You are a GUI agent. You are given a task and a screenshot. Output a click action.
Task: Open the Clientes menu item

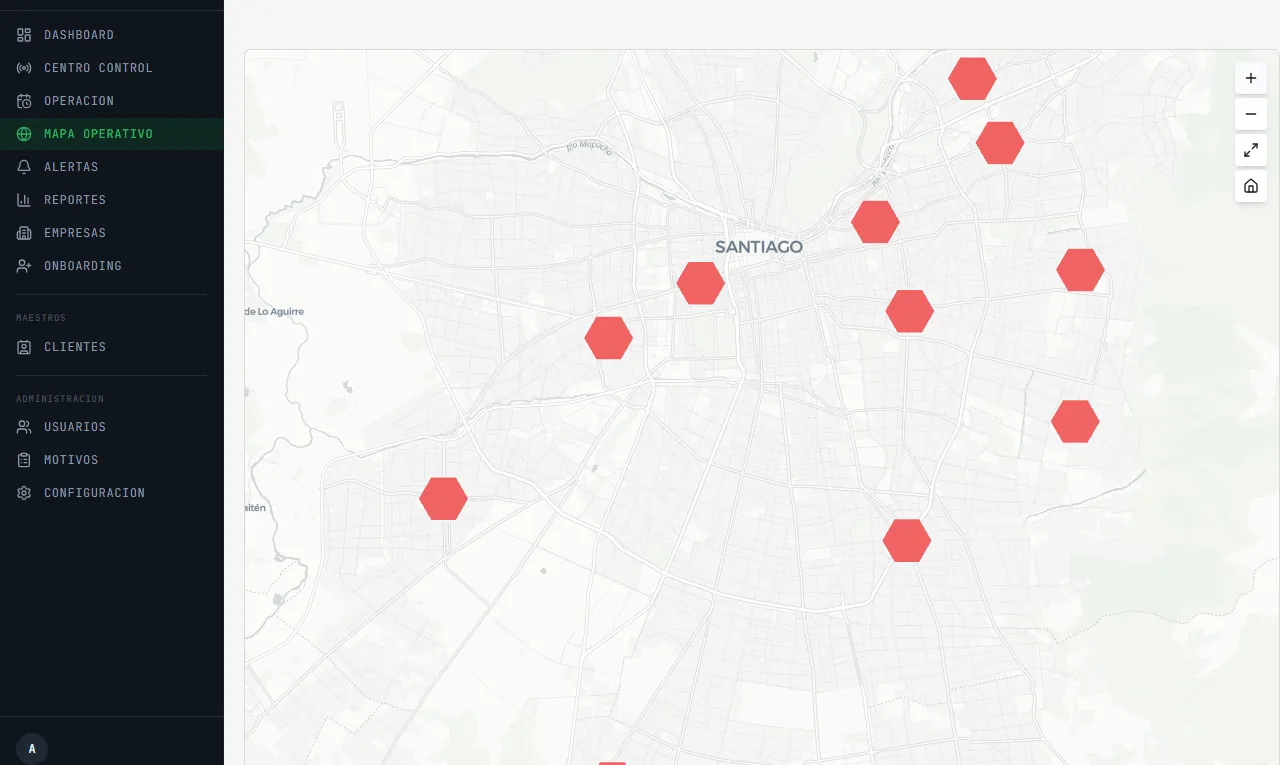pos(112,347)
